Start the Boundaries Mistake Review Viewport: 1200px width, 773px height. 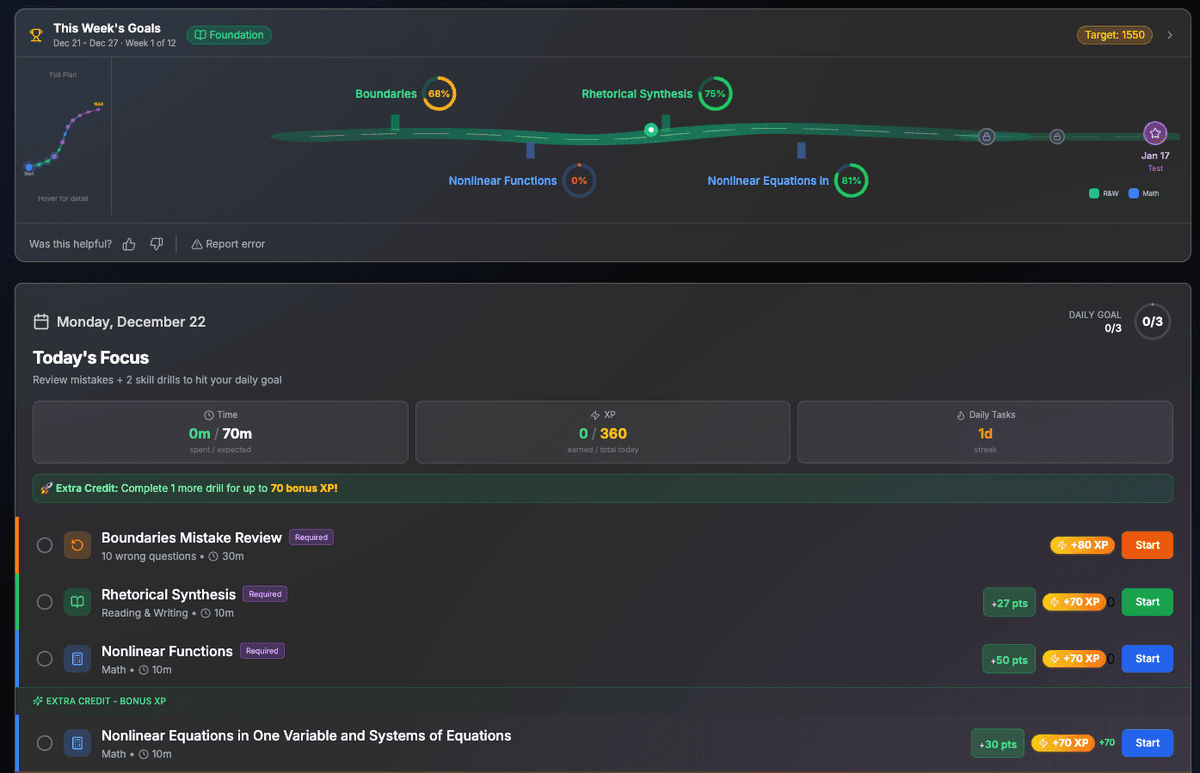click(x=1147, y=545)
